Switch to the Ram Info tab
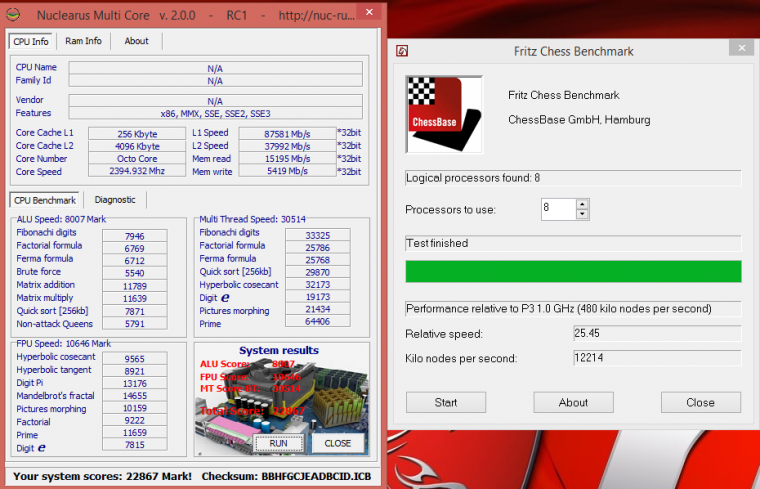 [83, 41]
